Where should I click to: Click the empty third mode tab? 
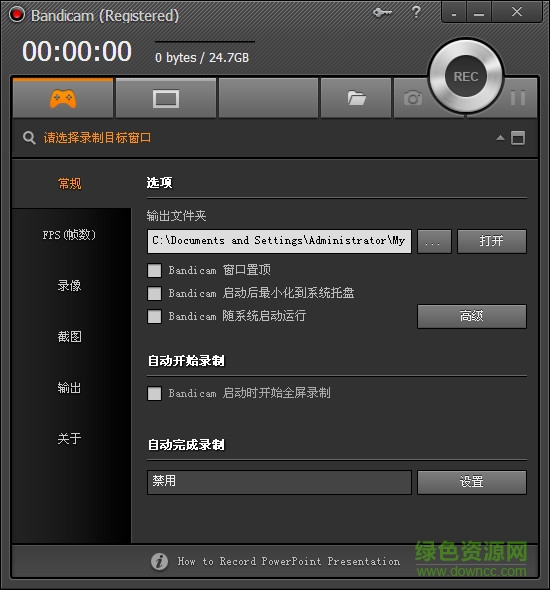268,98
